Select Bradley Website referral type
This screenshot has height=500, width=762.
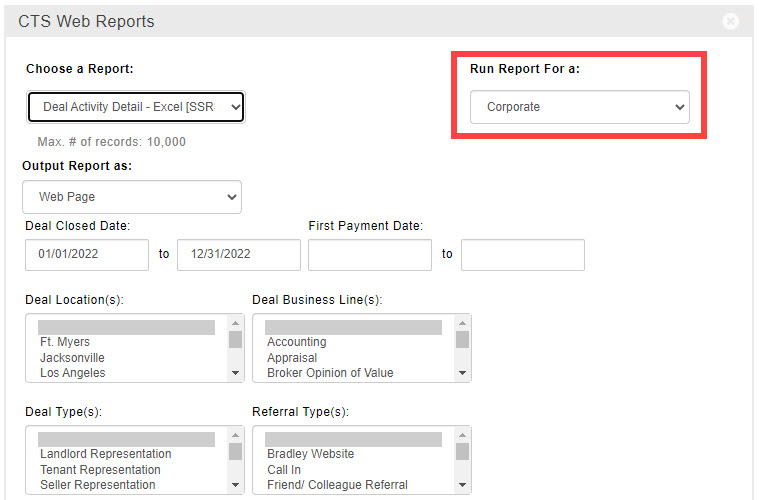(x=310, y=454)
